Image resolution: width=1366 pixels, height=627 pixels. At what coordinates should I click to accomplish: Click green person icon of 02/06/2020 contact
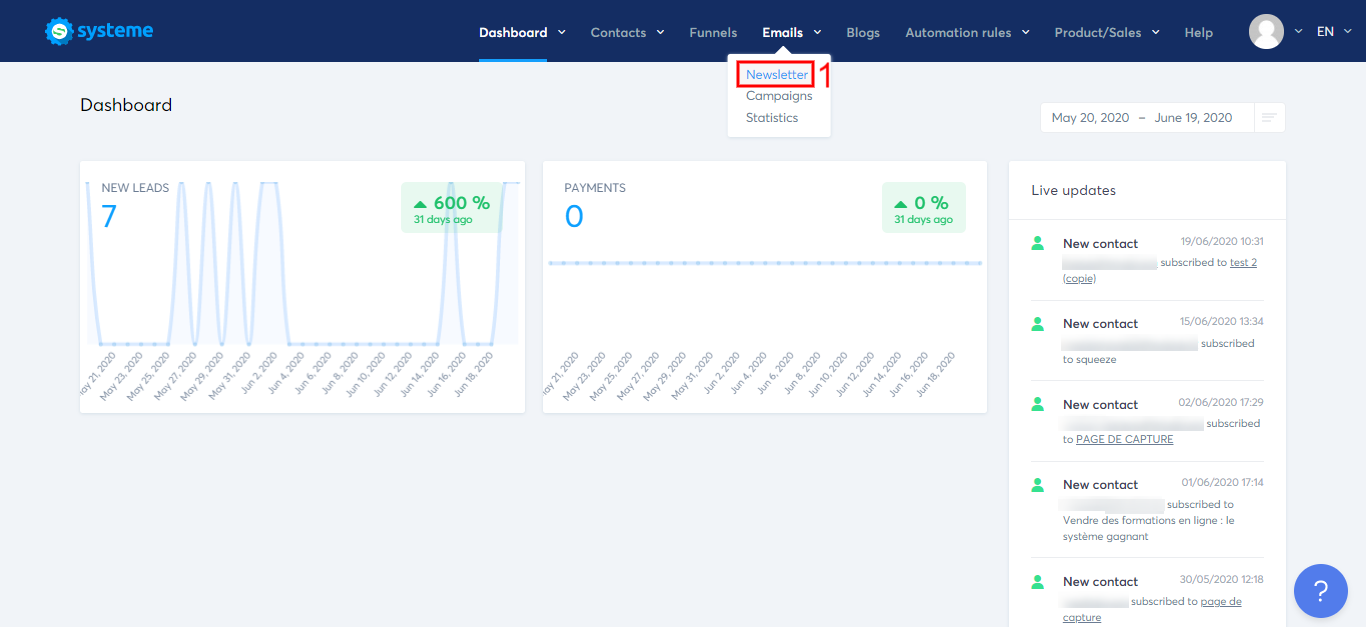pos(1038,404)
